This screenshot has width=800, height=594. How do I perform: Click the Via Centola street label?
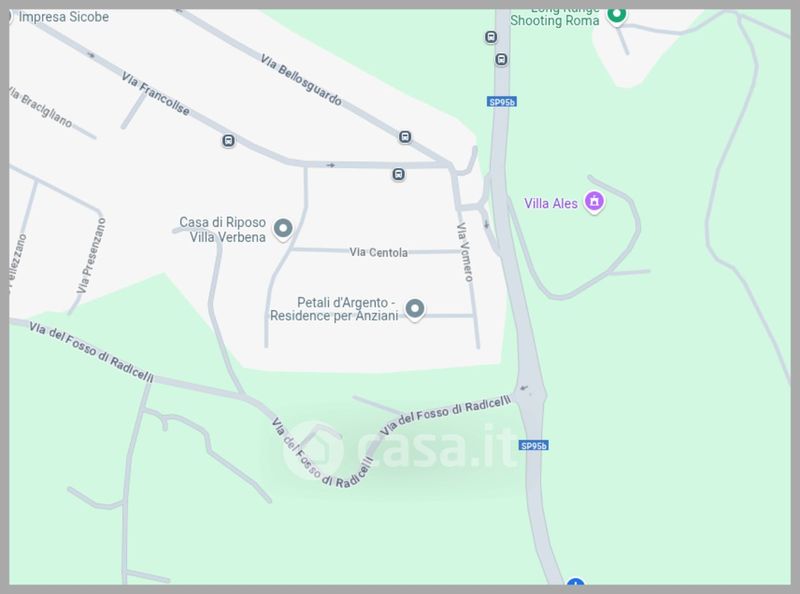[379, 252]
